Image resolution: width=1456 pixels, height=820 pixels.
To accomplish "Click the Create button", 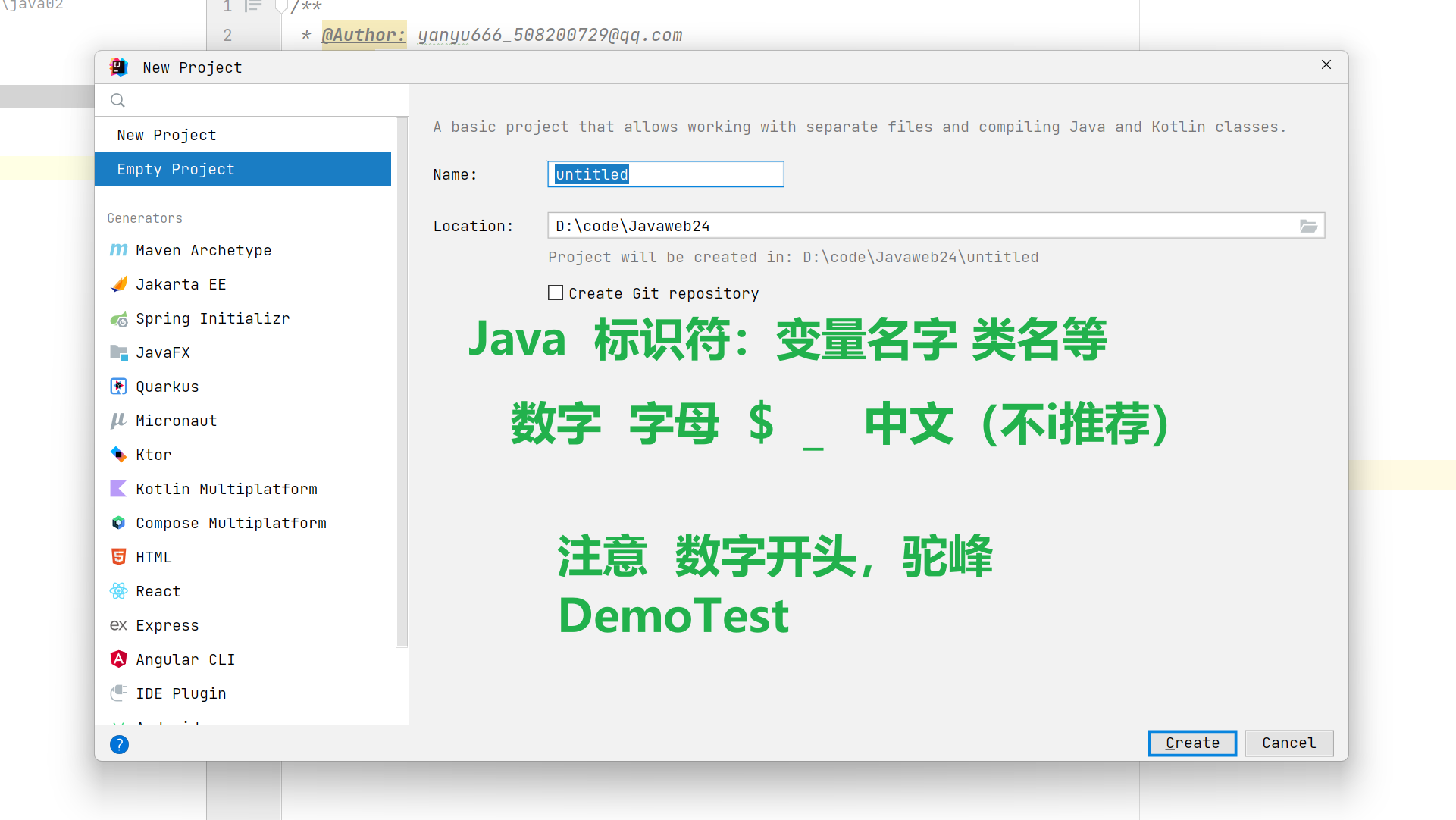I will pos(1191,743).
